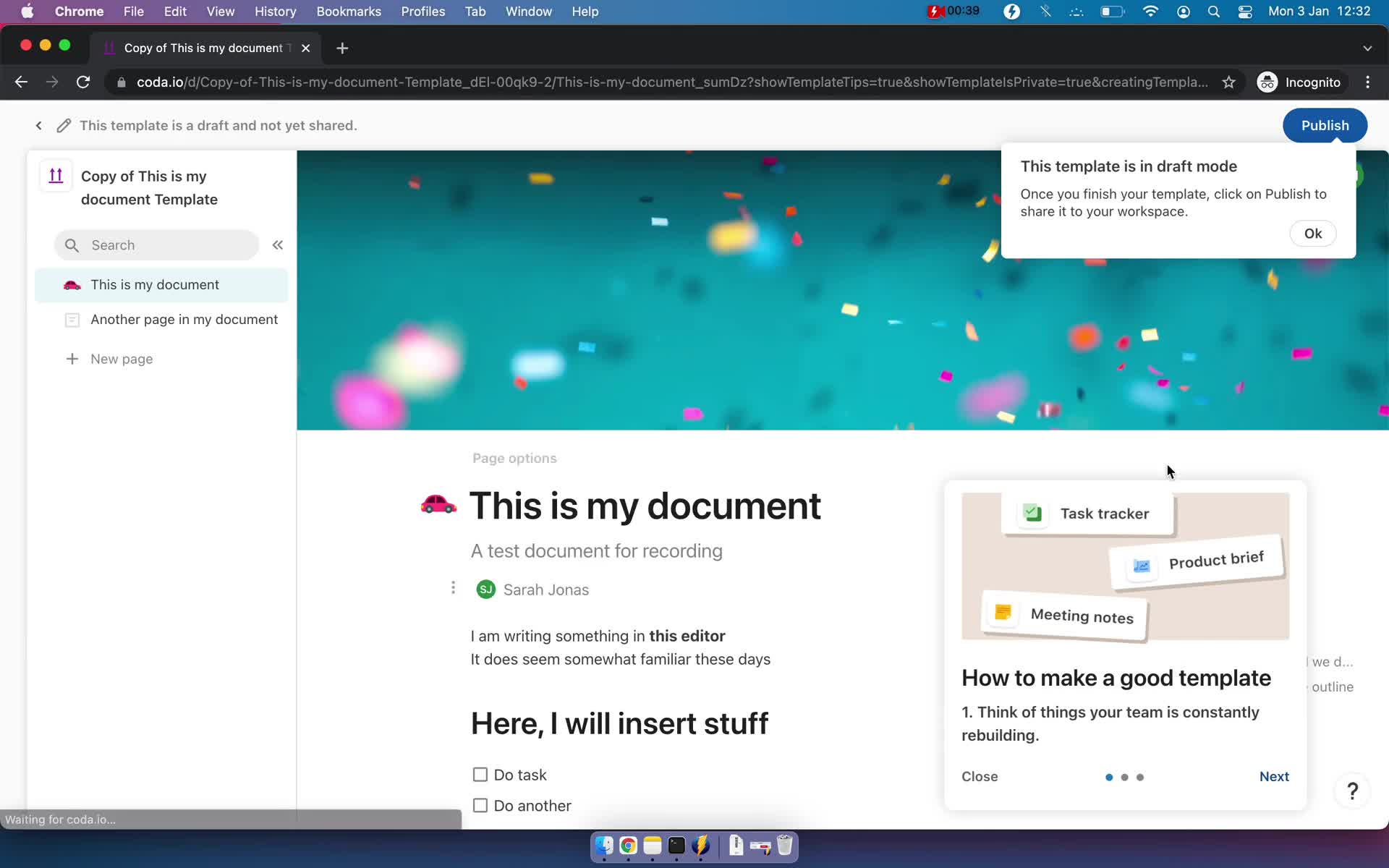Click the Page options expander

point(514,458)
